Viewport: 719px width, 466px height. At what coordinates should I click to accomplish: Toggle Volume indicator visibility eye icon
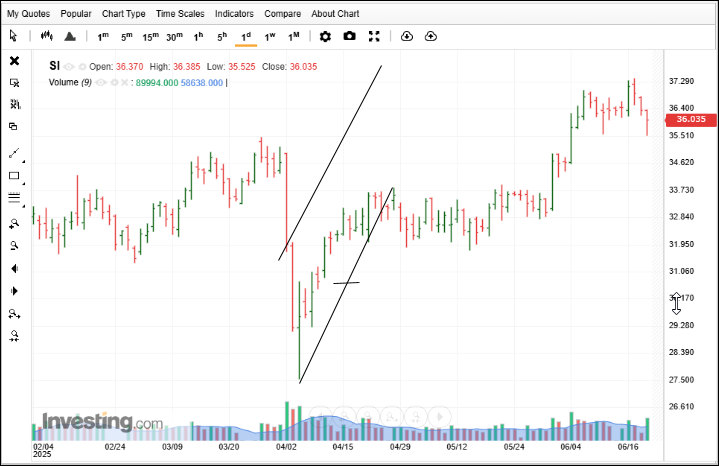[x=101, y=83]
